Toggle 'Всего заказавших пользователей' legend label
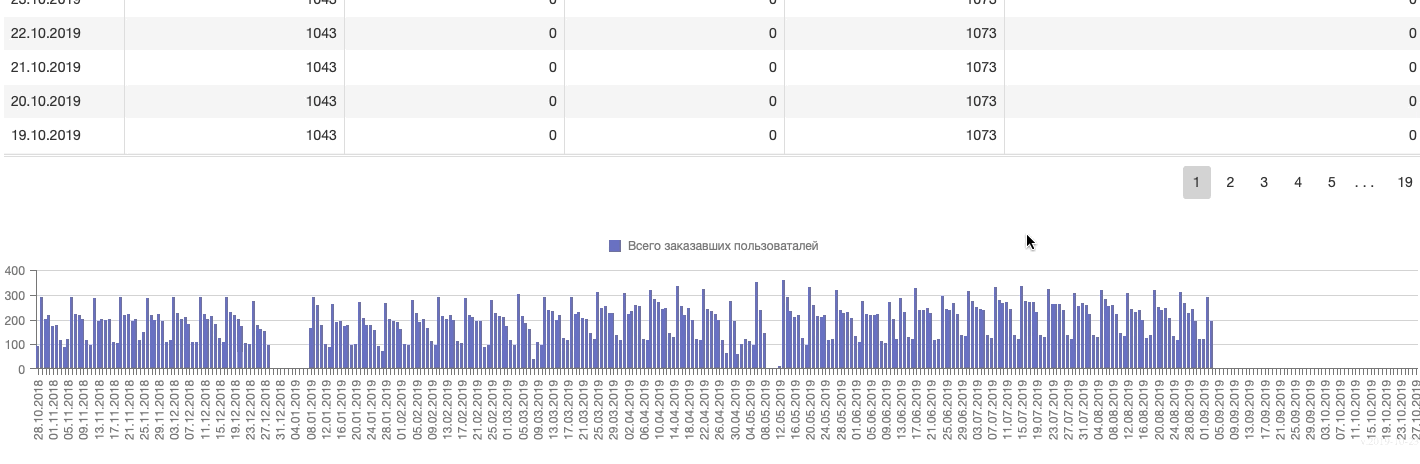 (x=722, y=246)
